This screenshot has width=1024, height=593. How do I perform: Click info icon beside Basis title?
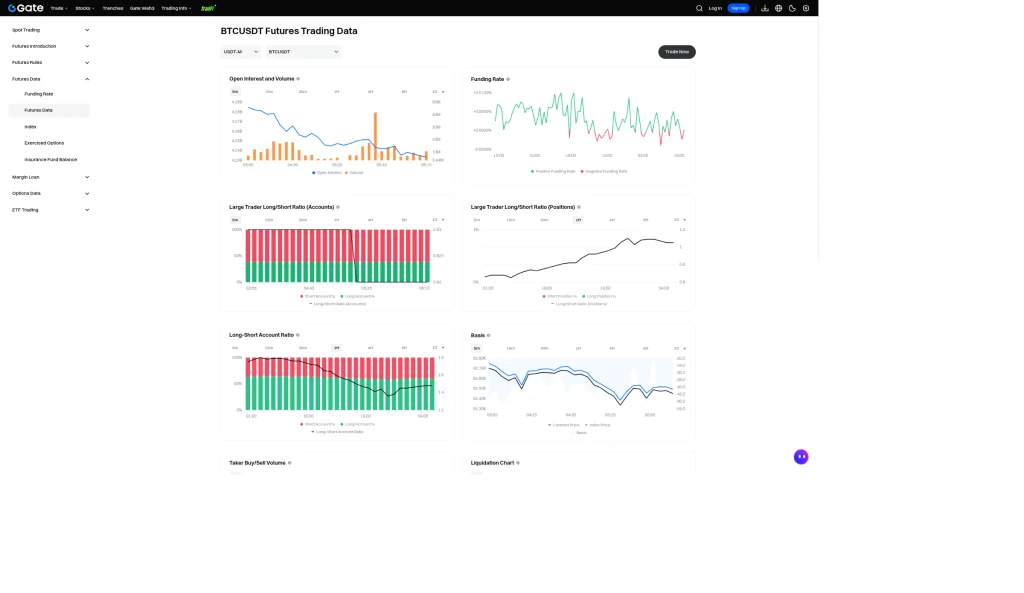(488, 336)
